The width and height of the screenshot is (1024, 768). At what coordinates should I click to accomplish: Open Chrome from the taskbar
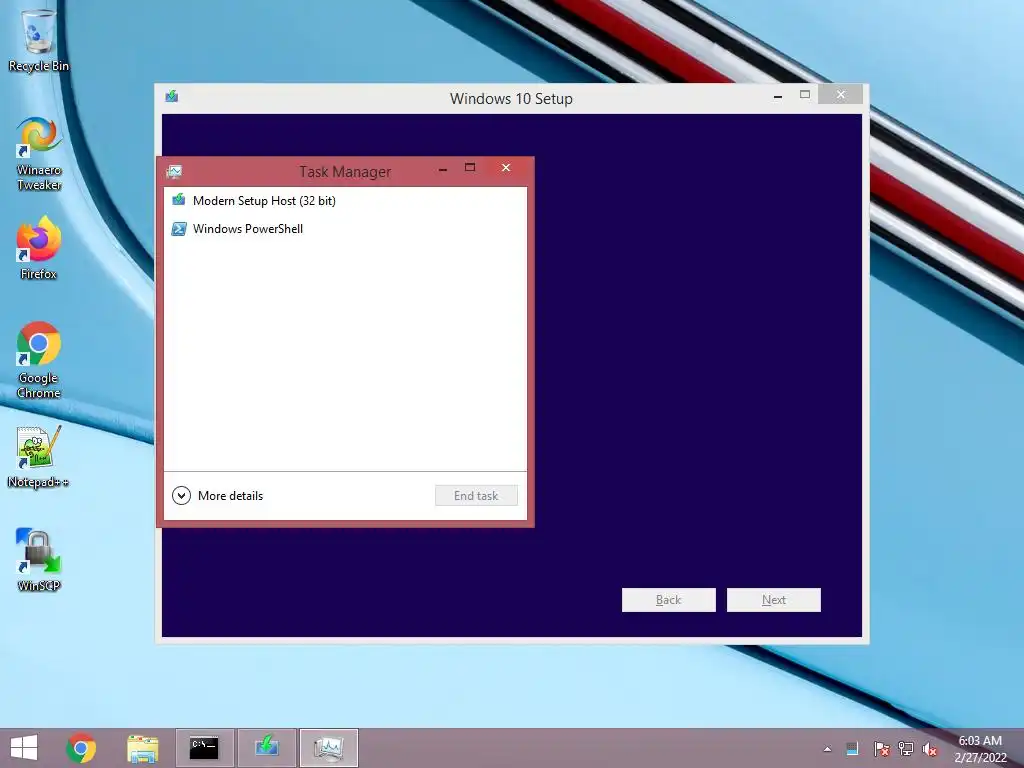(81, 748)
